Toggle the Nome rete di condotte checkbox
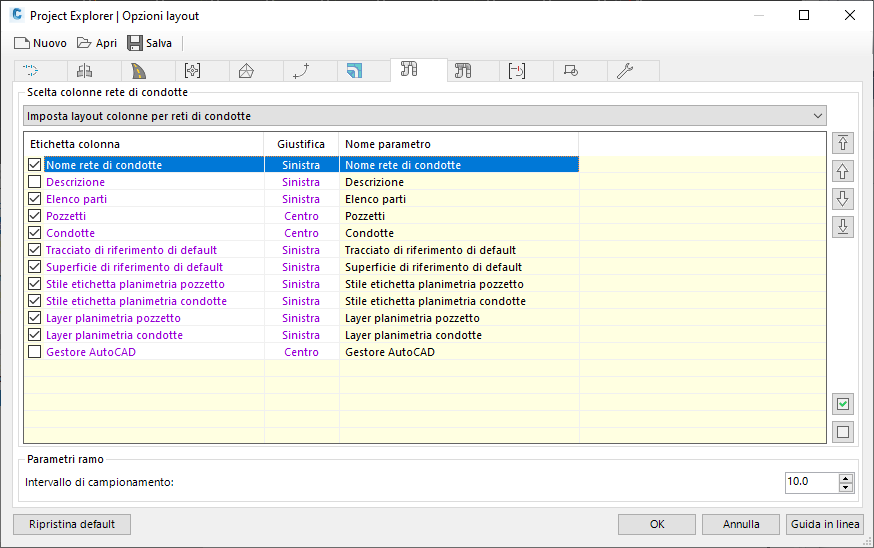 pos(35,164)
